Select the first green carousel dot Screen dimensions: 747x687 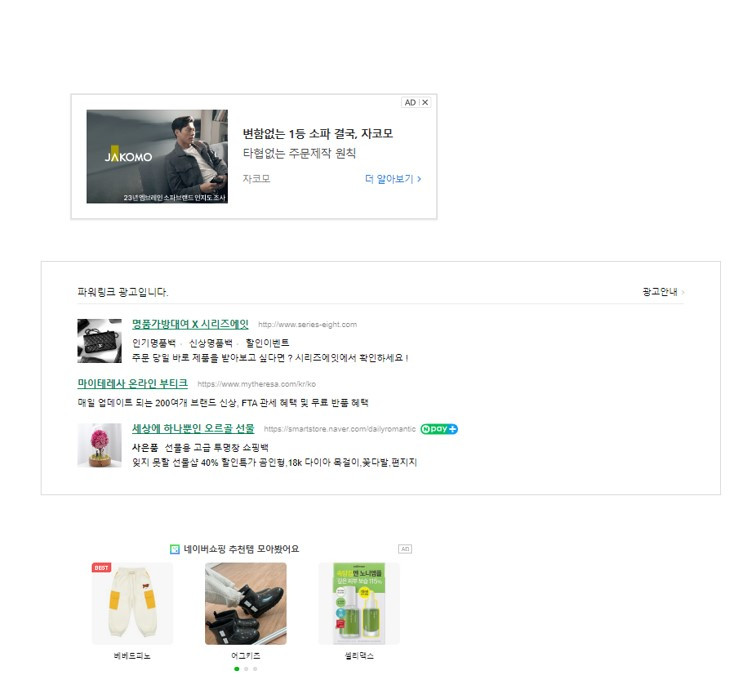coord(237,669)
